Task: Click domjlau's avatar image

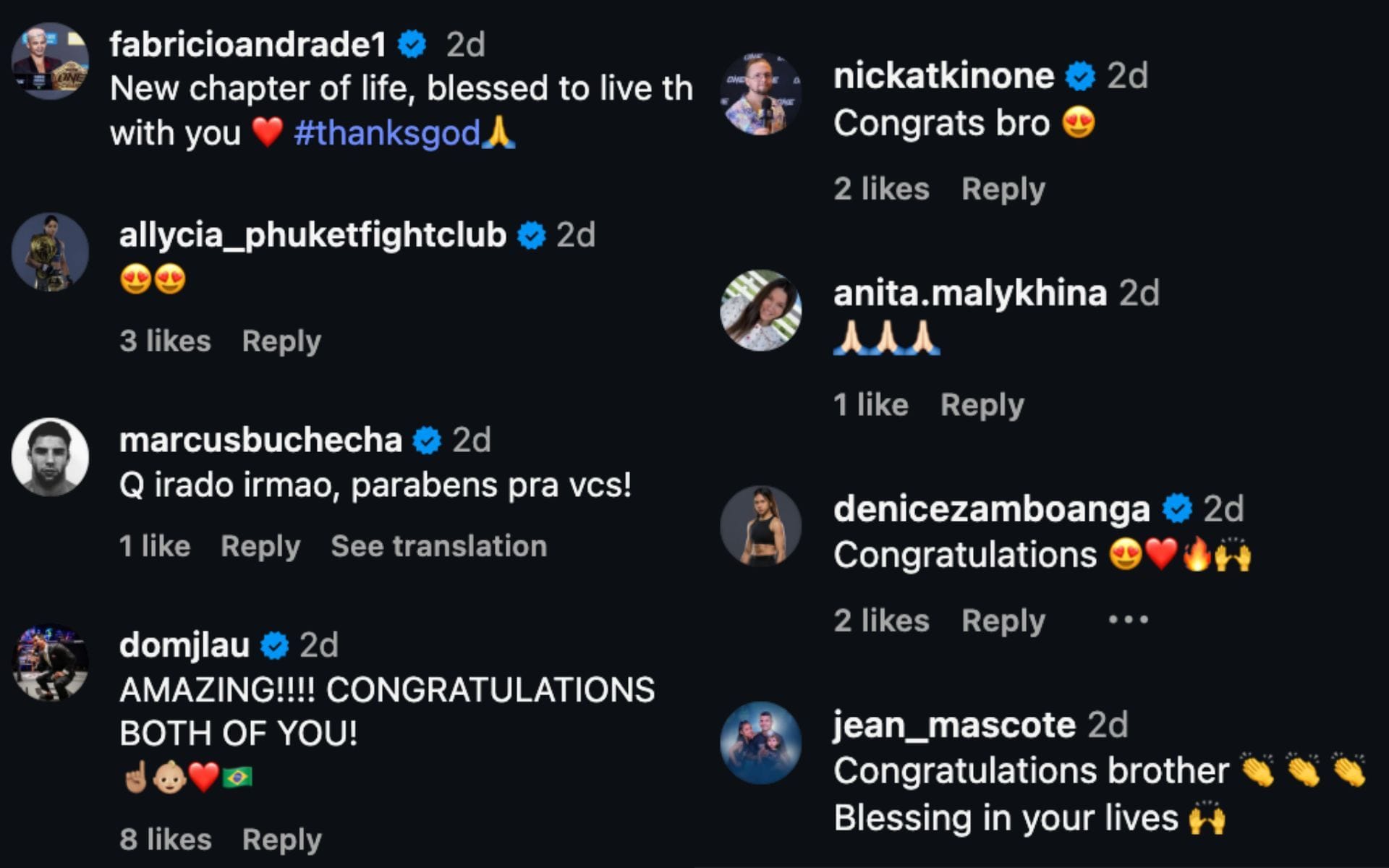Action: pos(50,662)
